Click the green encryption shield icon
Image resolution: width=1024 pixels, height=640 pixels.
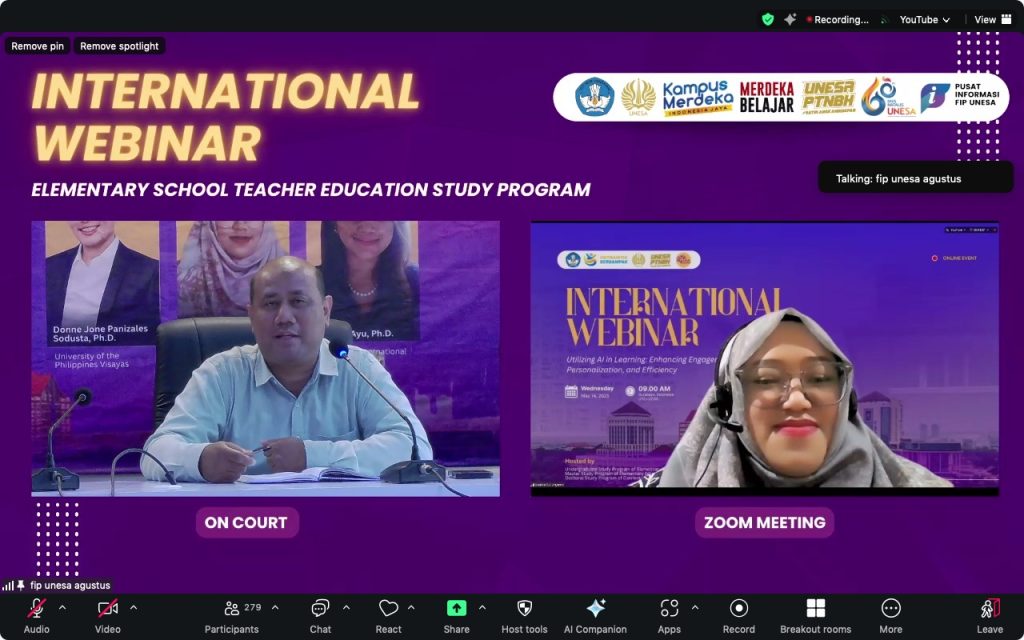pos(767,19)
